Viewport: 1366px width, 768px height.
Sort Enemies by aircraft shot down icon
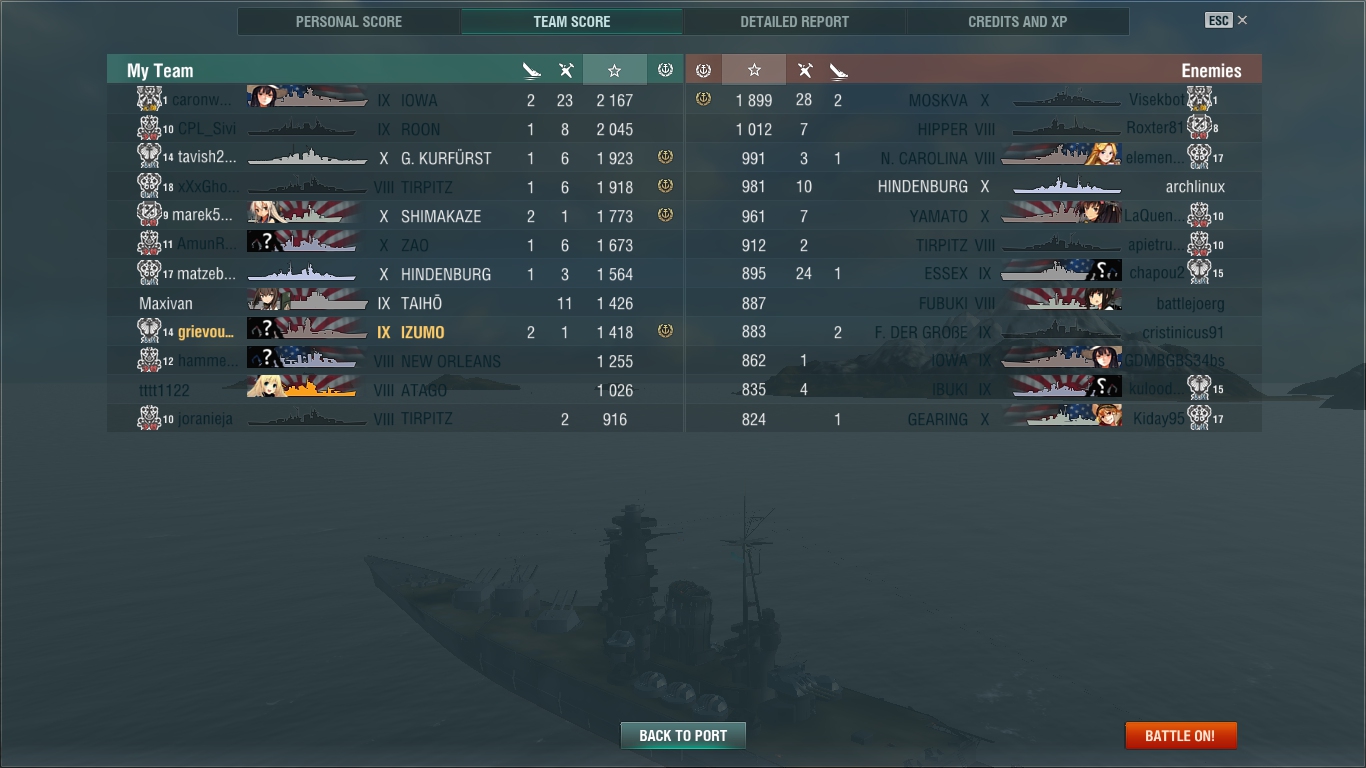click(804, 70)
